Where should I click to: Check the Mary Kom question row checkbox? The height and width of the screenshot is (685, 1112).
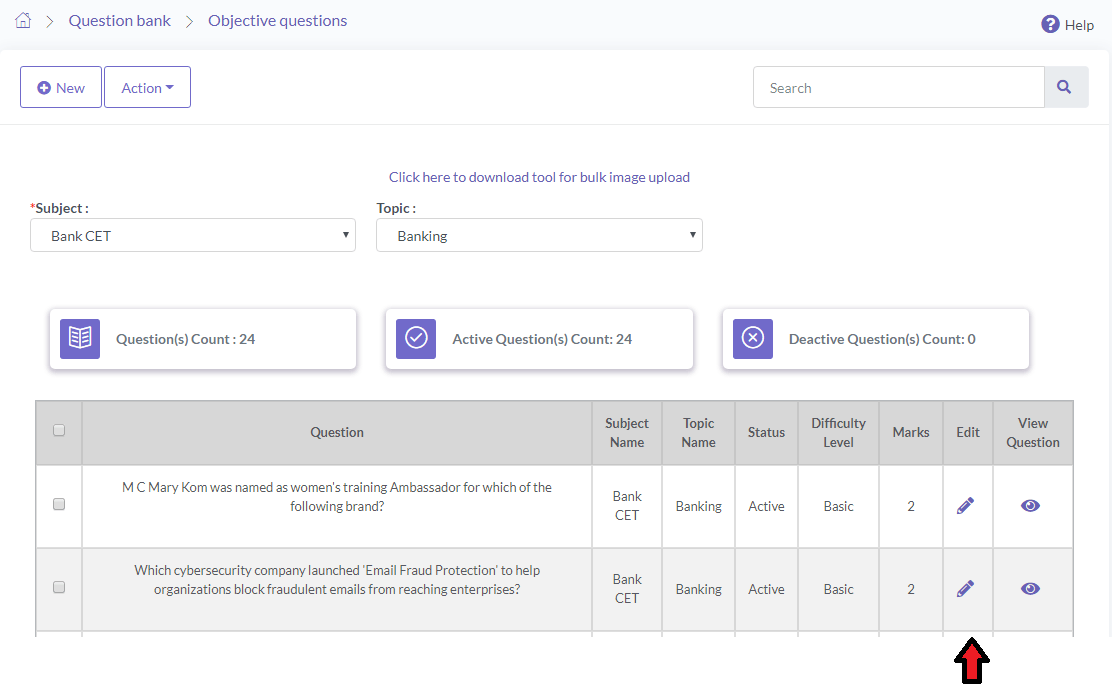pos(59,505)
